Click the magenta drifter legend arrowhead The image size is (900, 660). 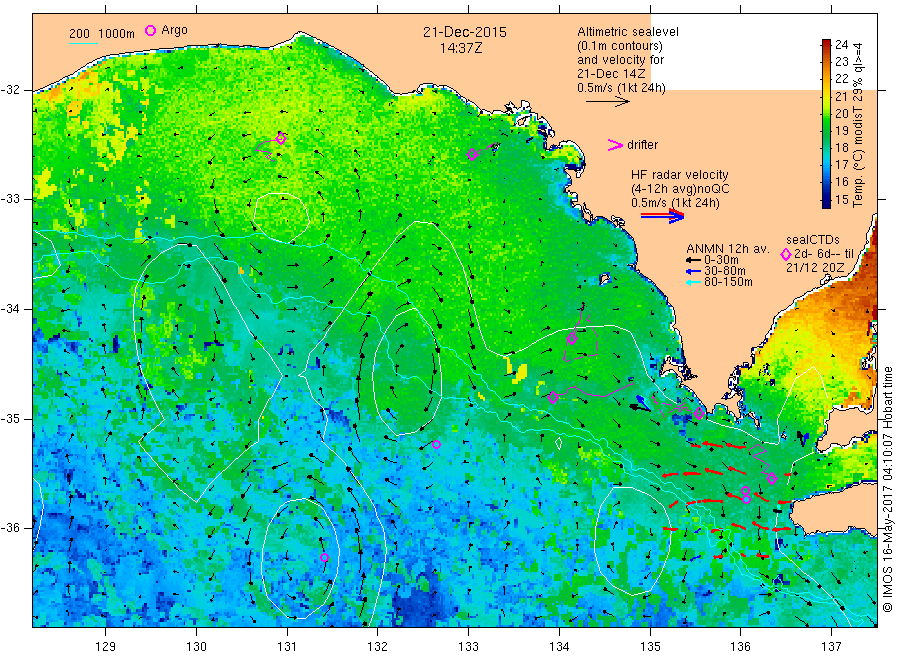pos(615,145)
